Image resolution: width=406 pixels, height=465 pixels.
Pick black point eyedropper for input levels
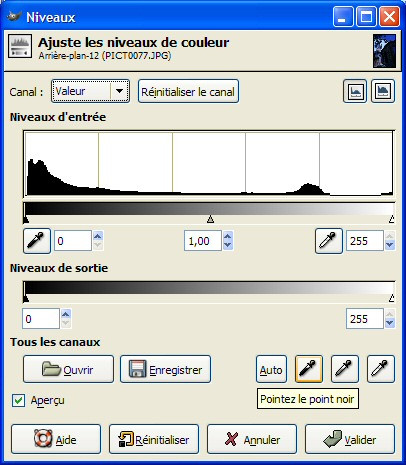tap(37, 241)
